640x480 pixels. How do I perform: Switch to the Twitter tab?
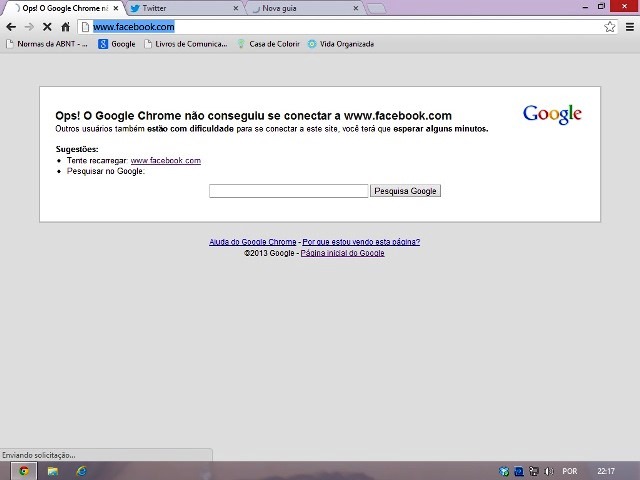tap(184, 8)
